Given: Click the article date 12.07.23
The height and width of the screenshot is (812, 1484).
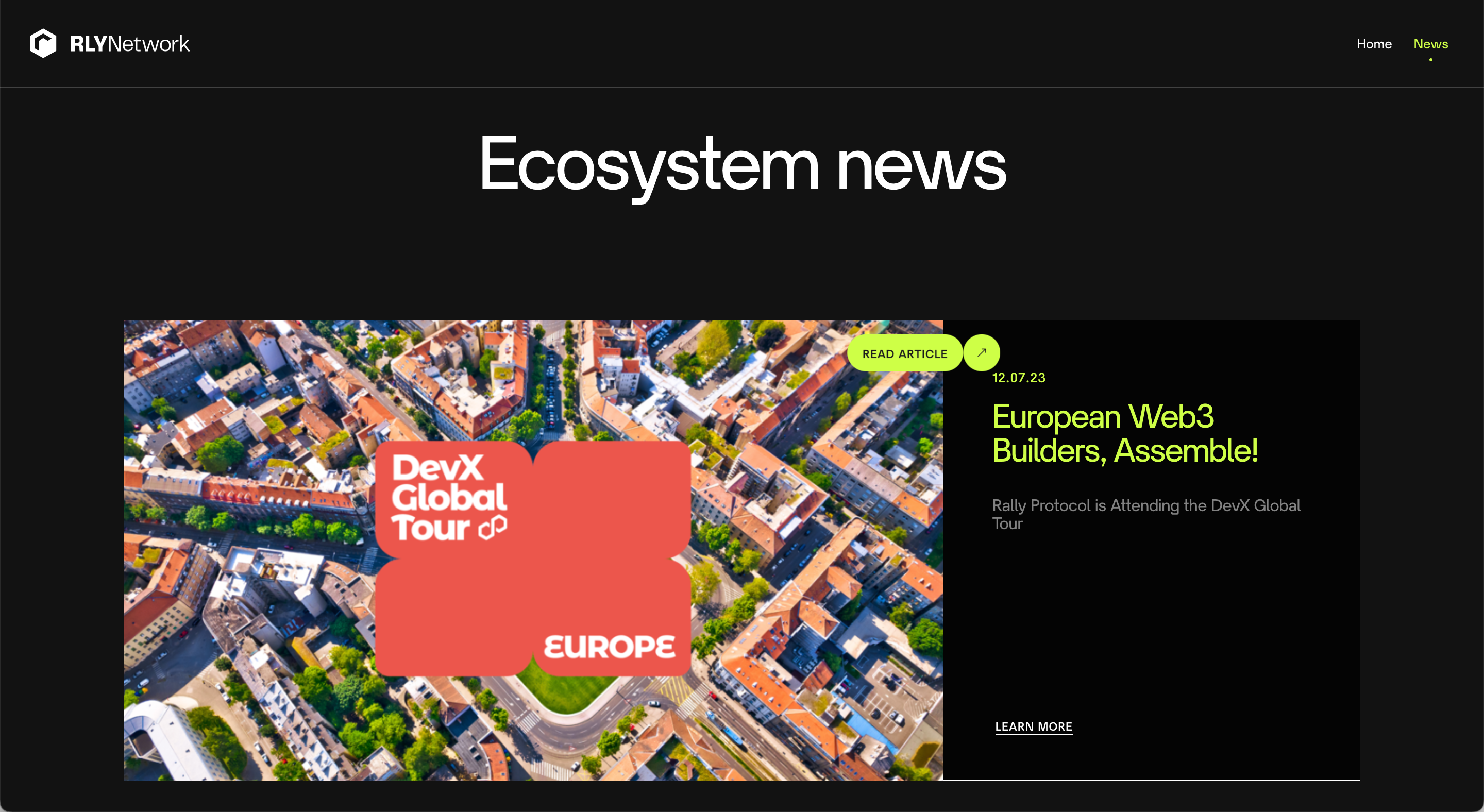Looking at the screenshot, I should (1019, 378).
